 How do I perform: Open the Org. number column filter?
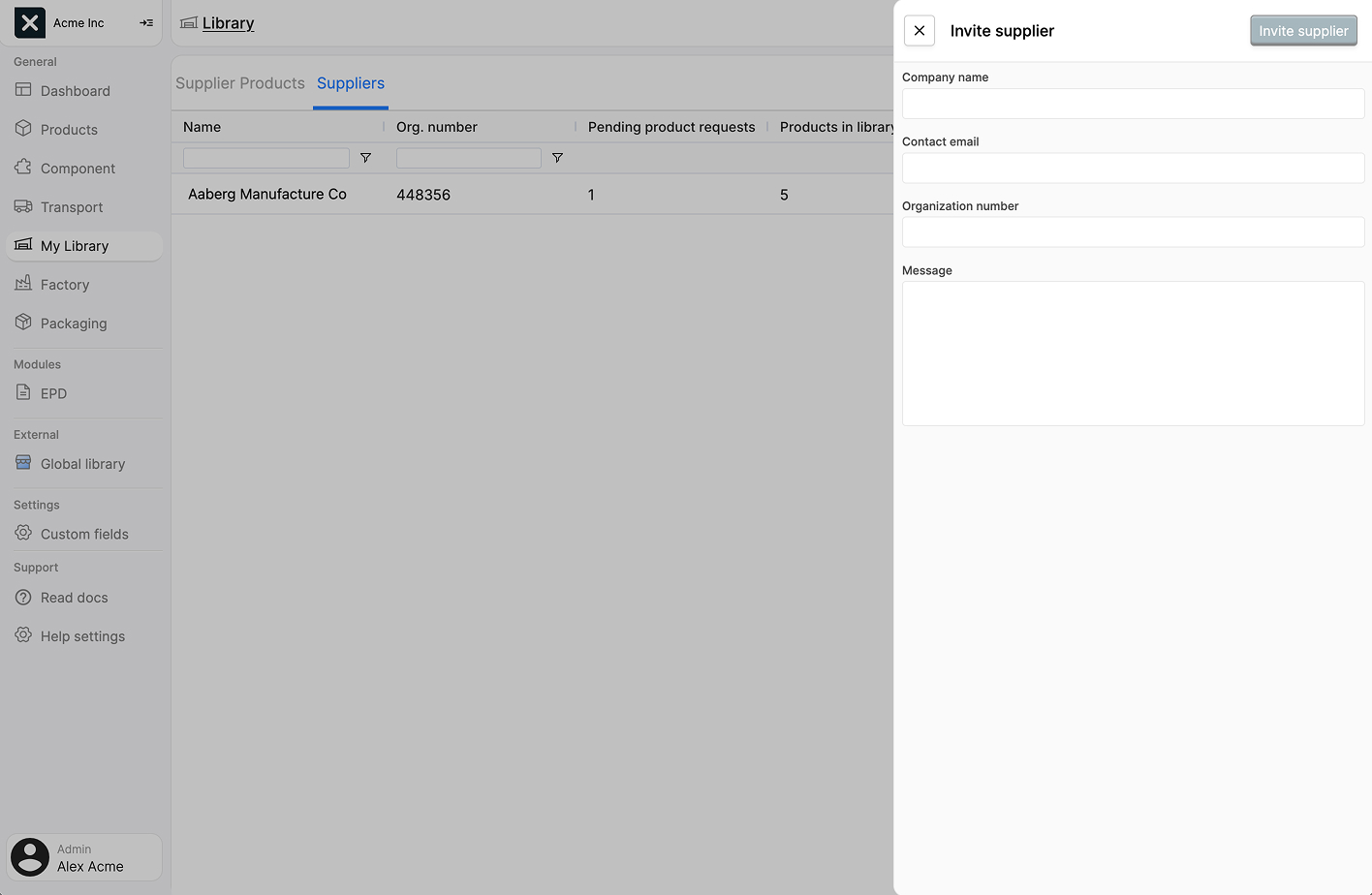[x=557, y=157]
